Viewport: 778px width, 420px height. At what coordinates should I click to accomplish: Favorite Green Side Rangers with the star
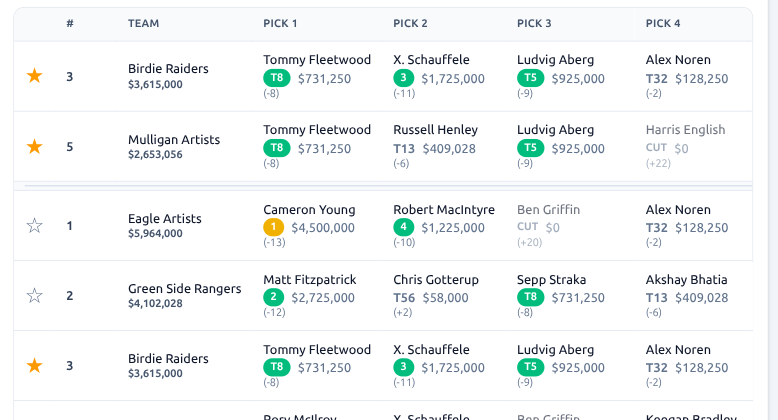pyautogui.click(x=34, y=295)
